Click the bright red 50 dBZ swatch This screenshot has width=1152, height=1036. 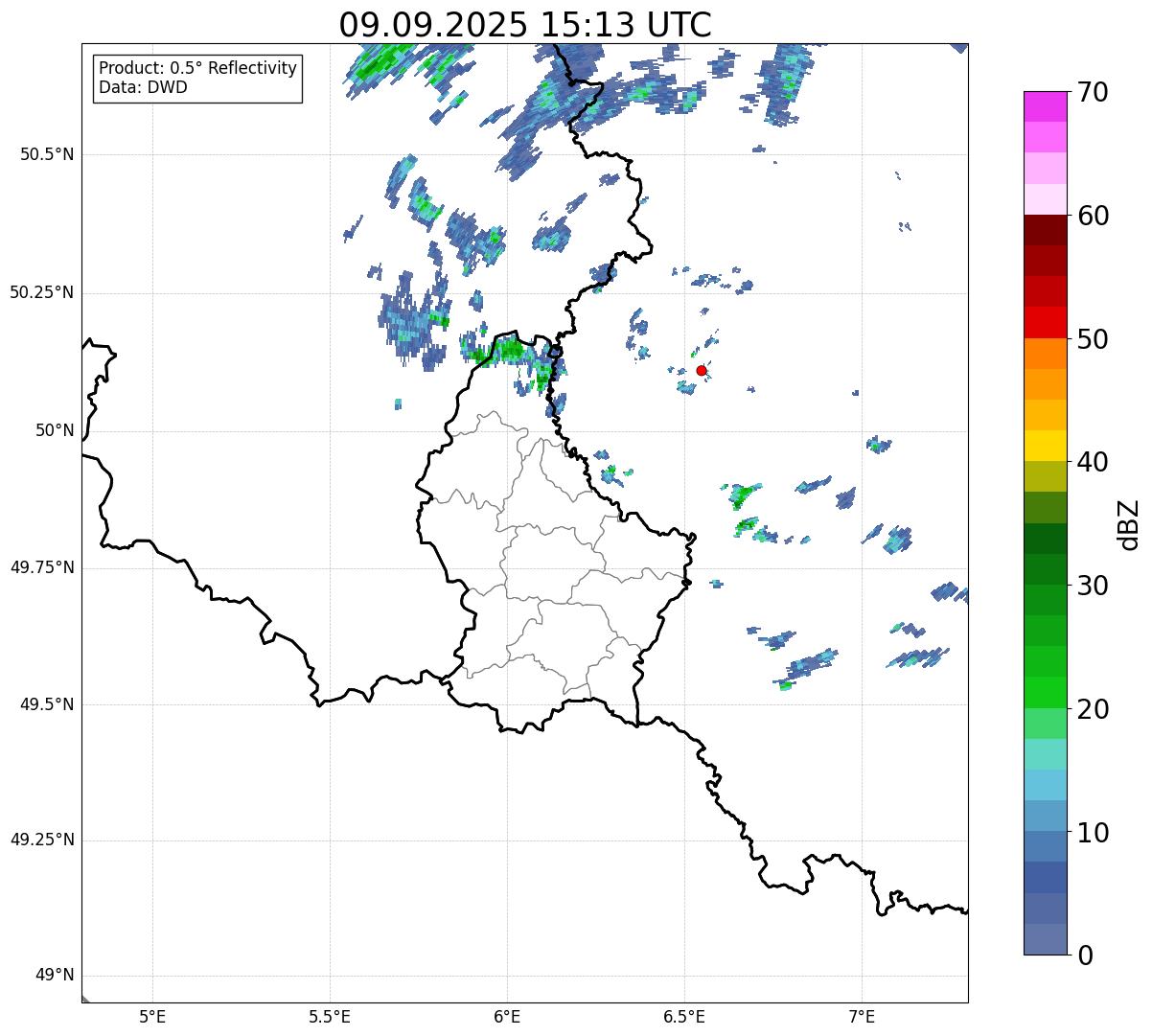1045,323
